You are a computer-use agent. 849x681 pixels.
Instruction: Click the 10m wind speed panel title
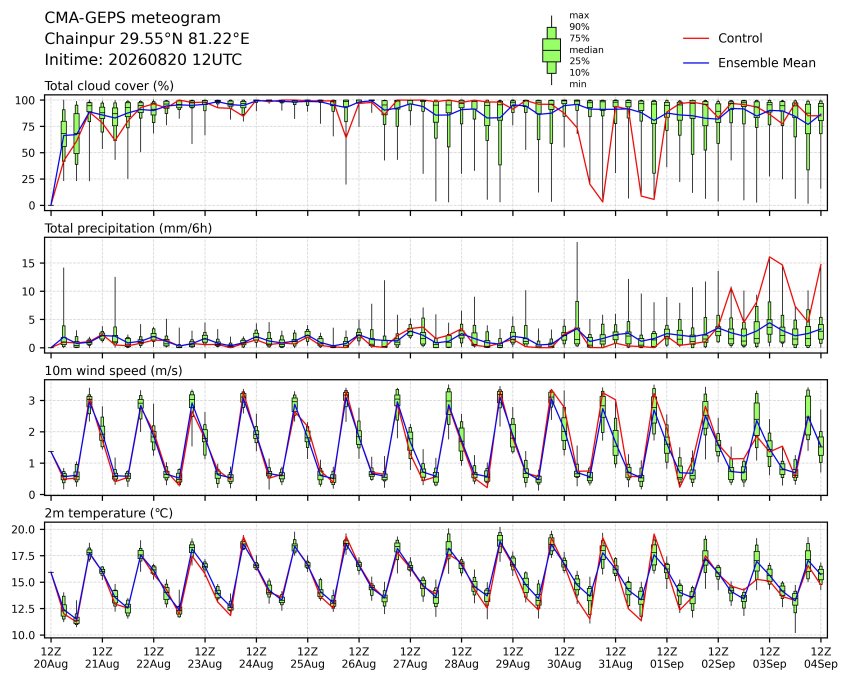(x=113, y=371)
